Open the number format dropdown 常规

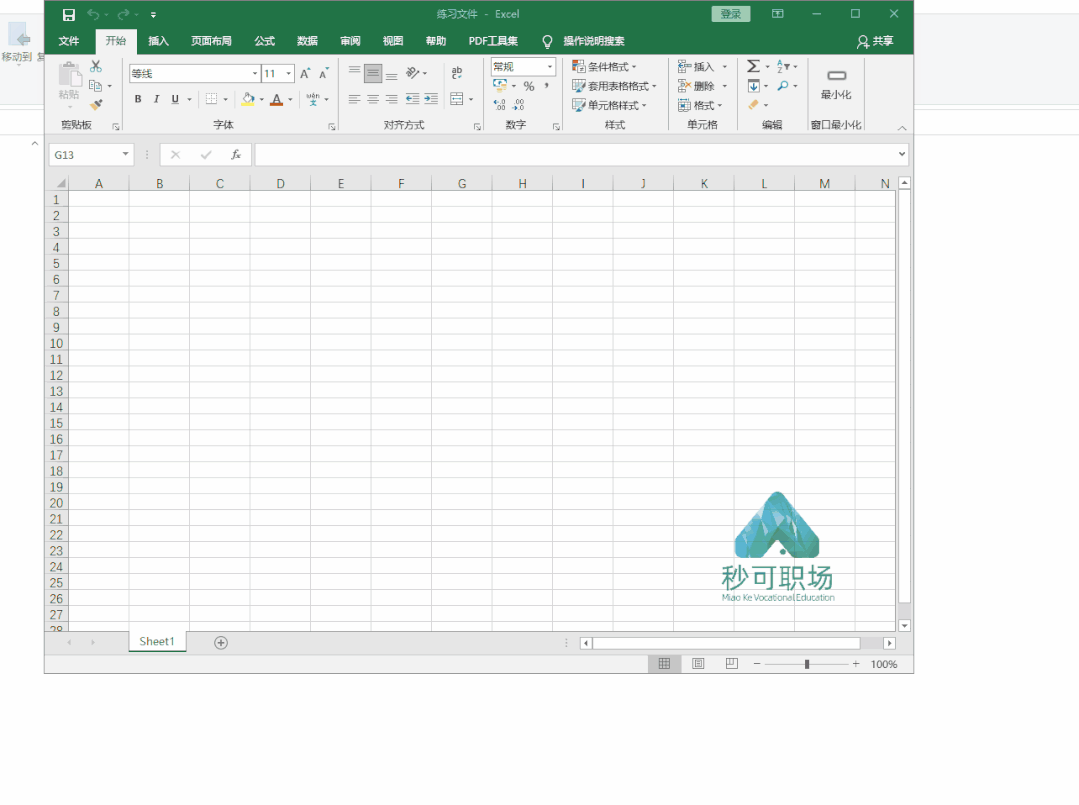pos(549,67)
